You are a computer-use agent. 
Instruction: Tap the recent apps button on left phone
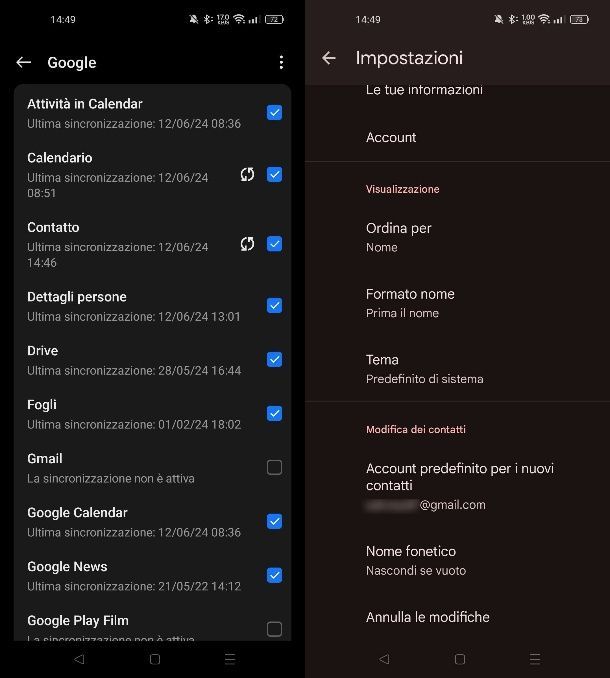point(230,659)
